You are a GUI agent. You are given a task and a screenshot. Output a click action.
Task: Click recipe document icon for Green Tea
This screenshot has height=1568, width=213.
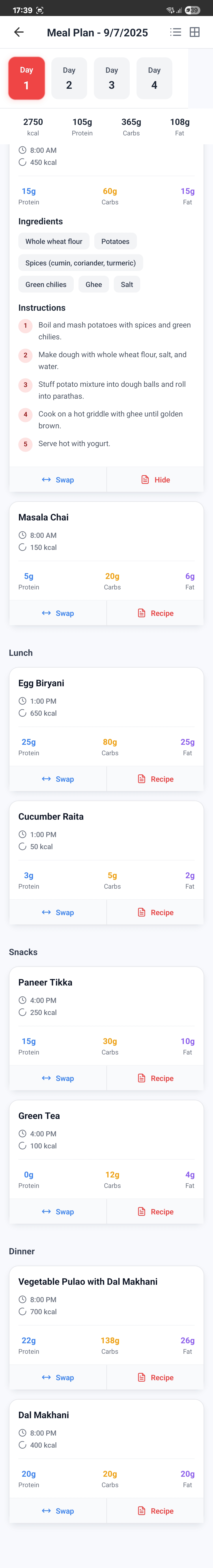pyautogui.click(x=141, y=1211)
